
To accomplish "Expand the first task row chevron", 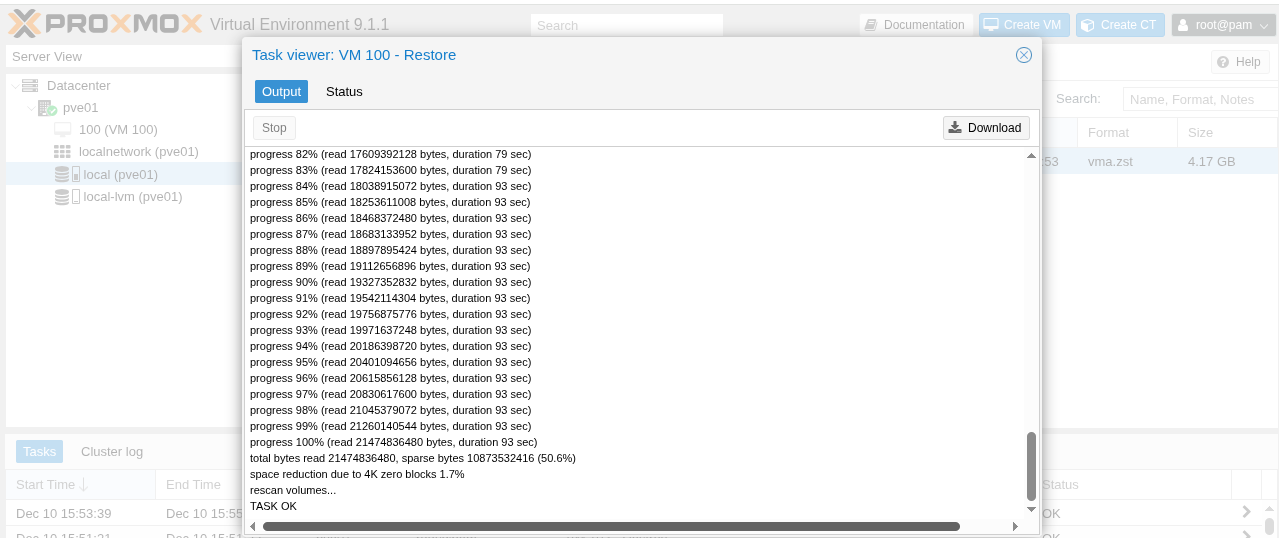I will [x=1246, y=512].
